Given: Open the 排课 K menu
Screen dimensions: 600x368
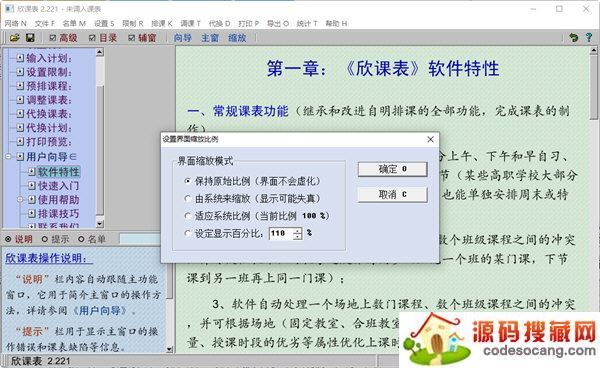Looking at the screenshot, I should 161,23.
